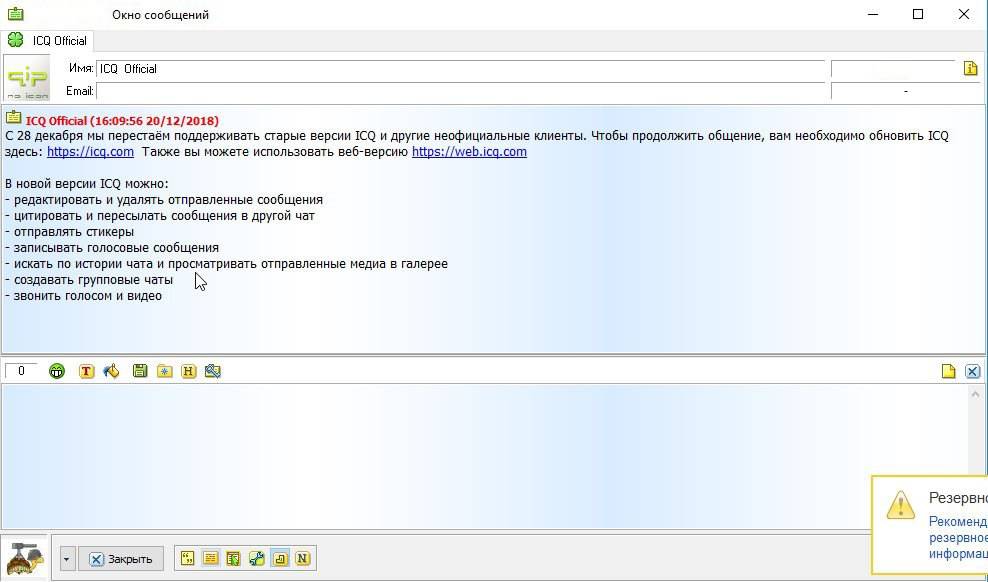Click the line 'создавать групповые чаты'

pos(89,280)
